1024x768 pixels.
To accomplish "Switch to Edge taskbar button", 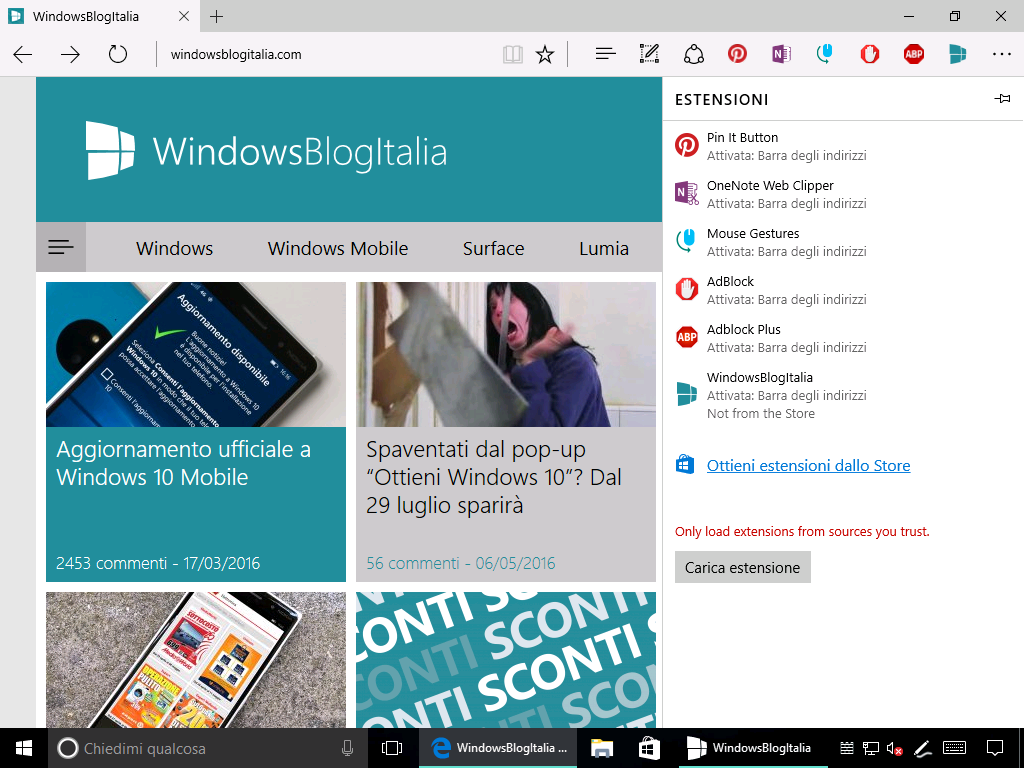I will 498,748.
